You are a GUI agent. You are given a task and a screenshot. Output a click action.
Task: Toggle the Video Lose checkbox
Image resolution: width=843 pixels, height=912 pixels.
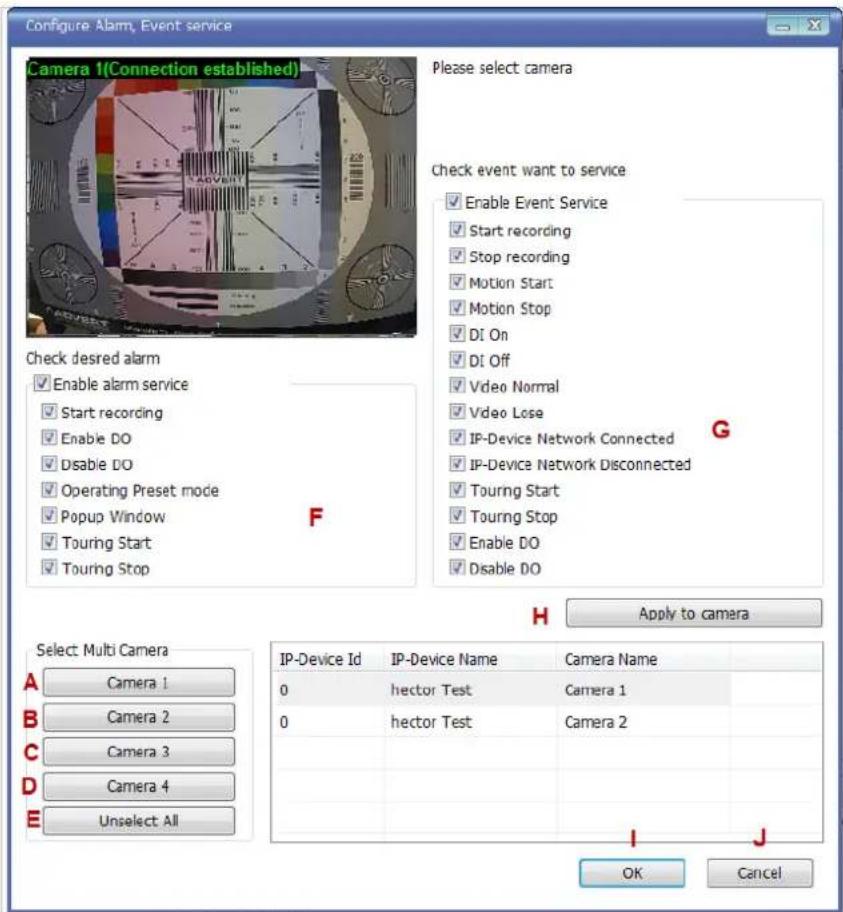pos(457,412)
